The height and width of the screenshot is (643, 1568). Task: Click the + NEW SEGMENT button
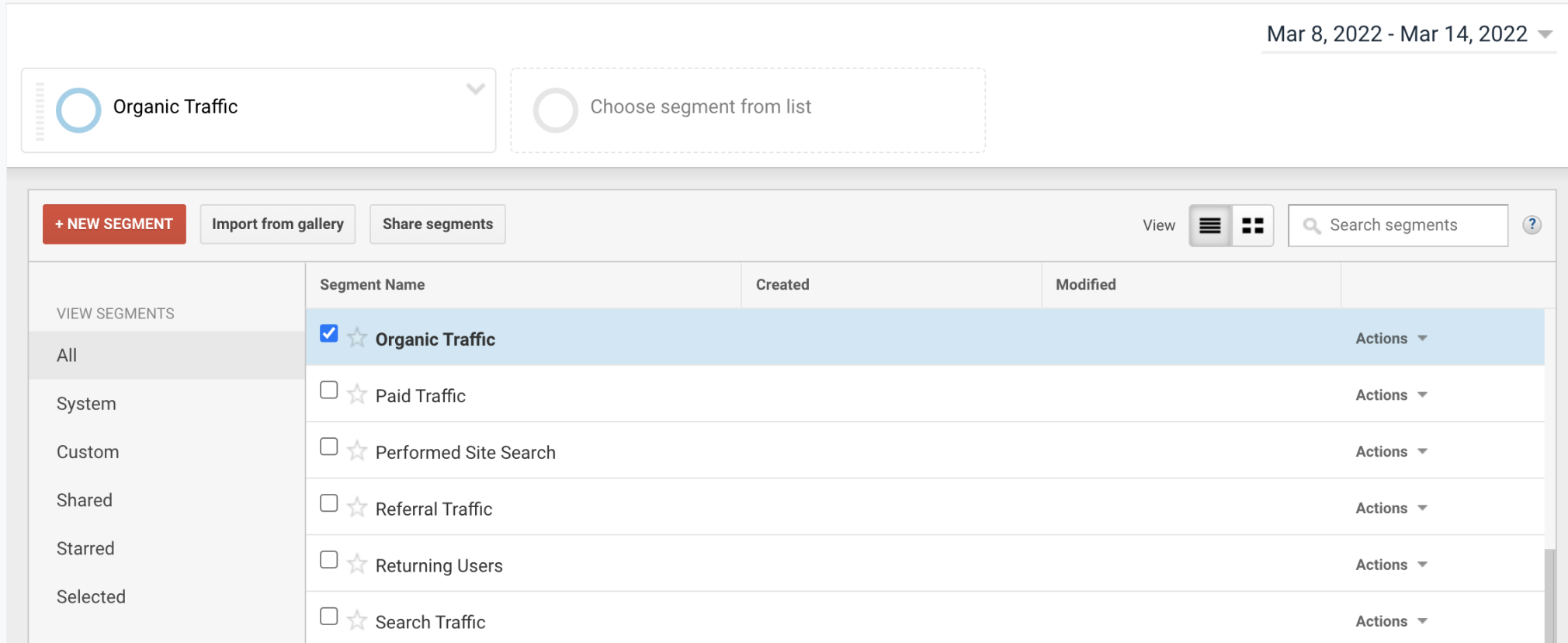[x=114, y=224]
